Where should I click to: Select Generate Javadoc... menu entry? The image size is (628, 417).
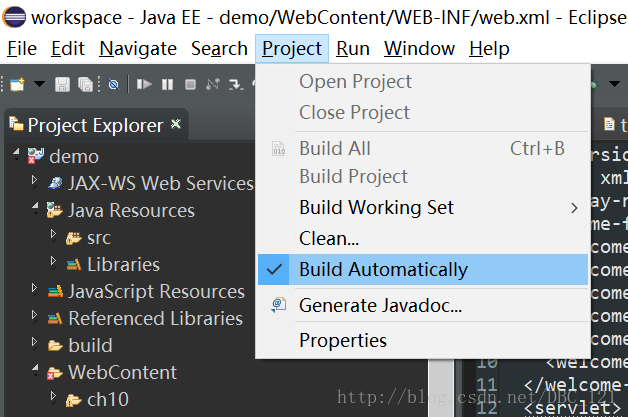pos(380,305)
